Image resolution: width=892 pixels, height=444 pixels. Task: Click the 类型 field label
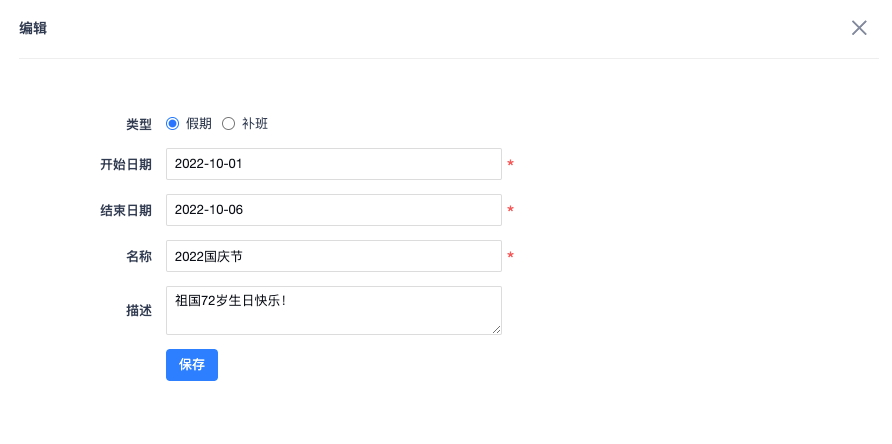[139, 124]
